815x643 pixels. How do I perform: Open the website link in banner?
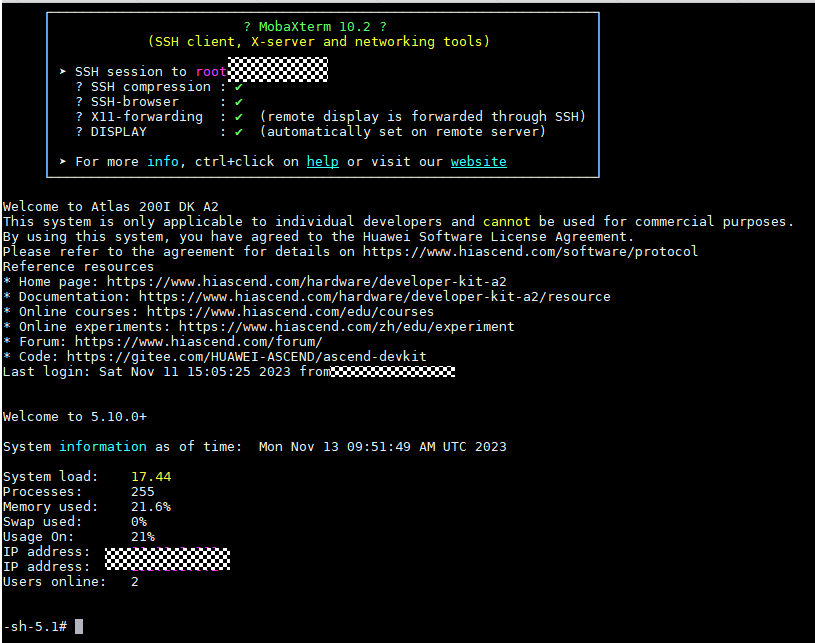[478, 162]
